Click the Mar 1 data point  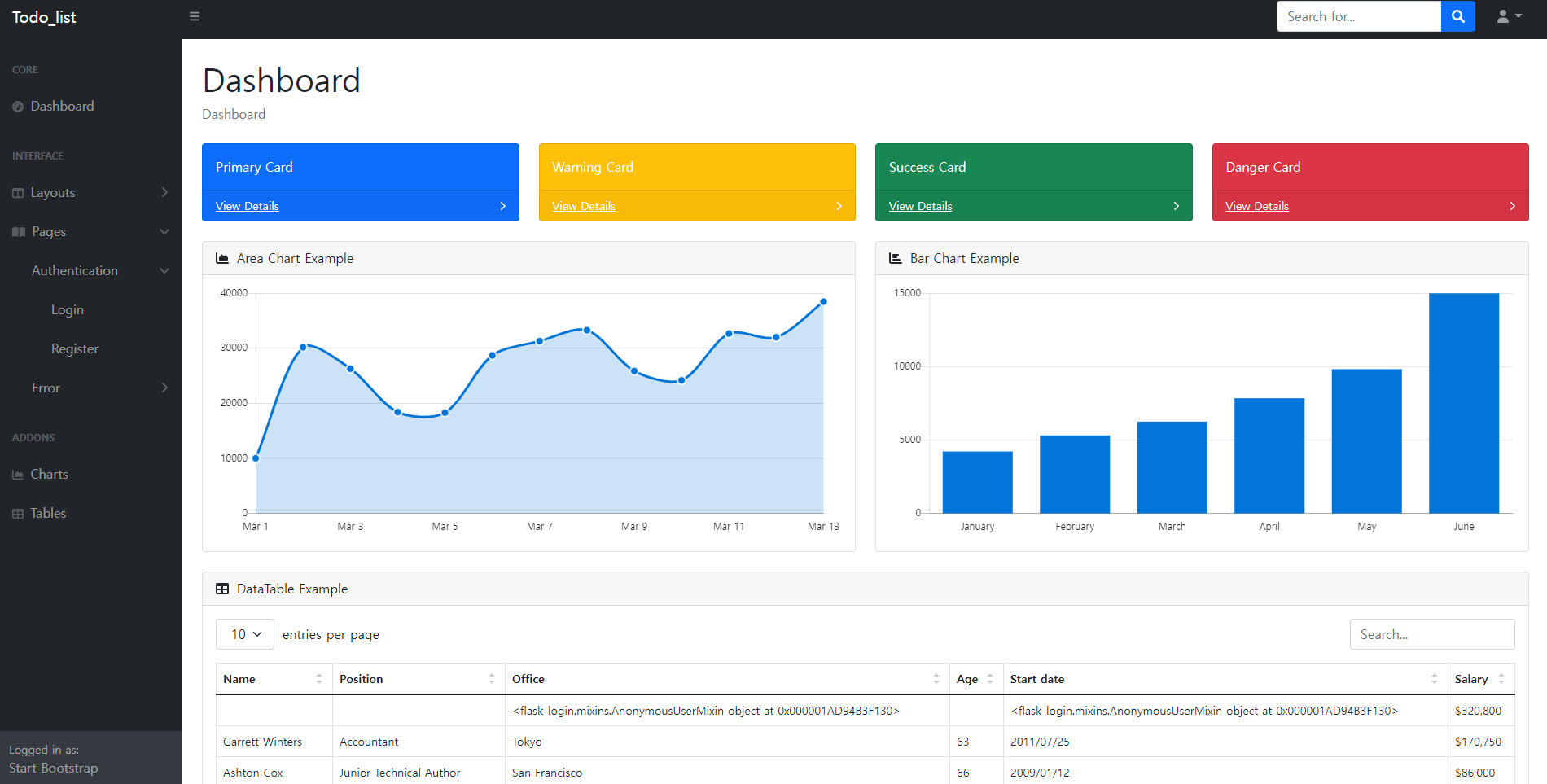(256, 458)
